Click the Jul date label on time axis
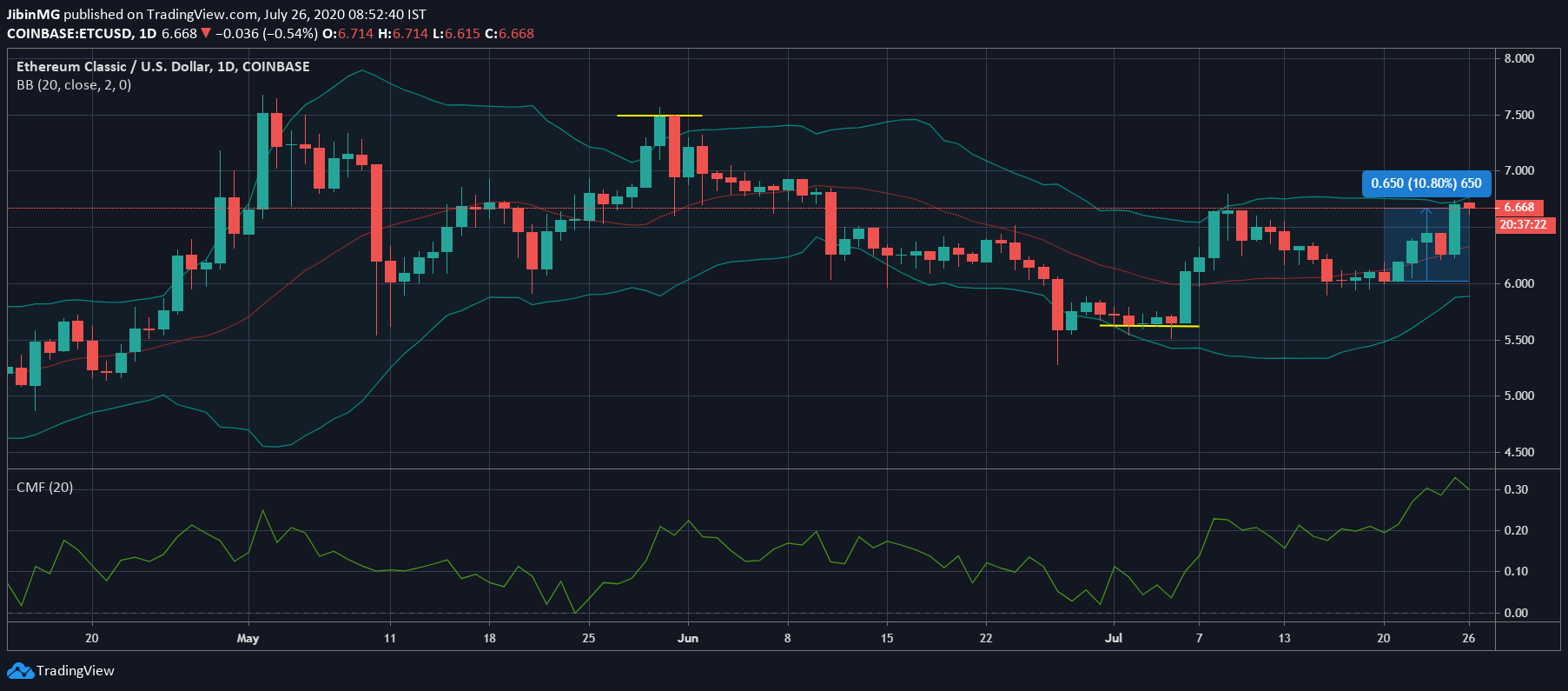Image resolution: width=1568 pixels, height=691 pixels. pos(1114,639)
